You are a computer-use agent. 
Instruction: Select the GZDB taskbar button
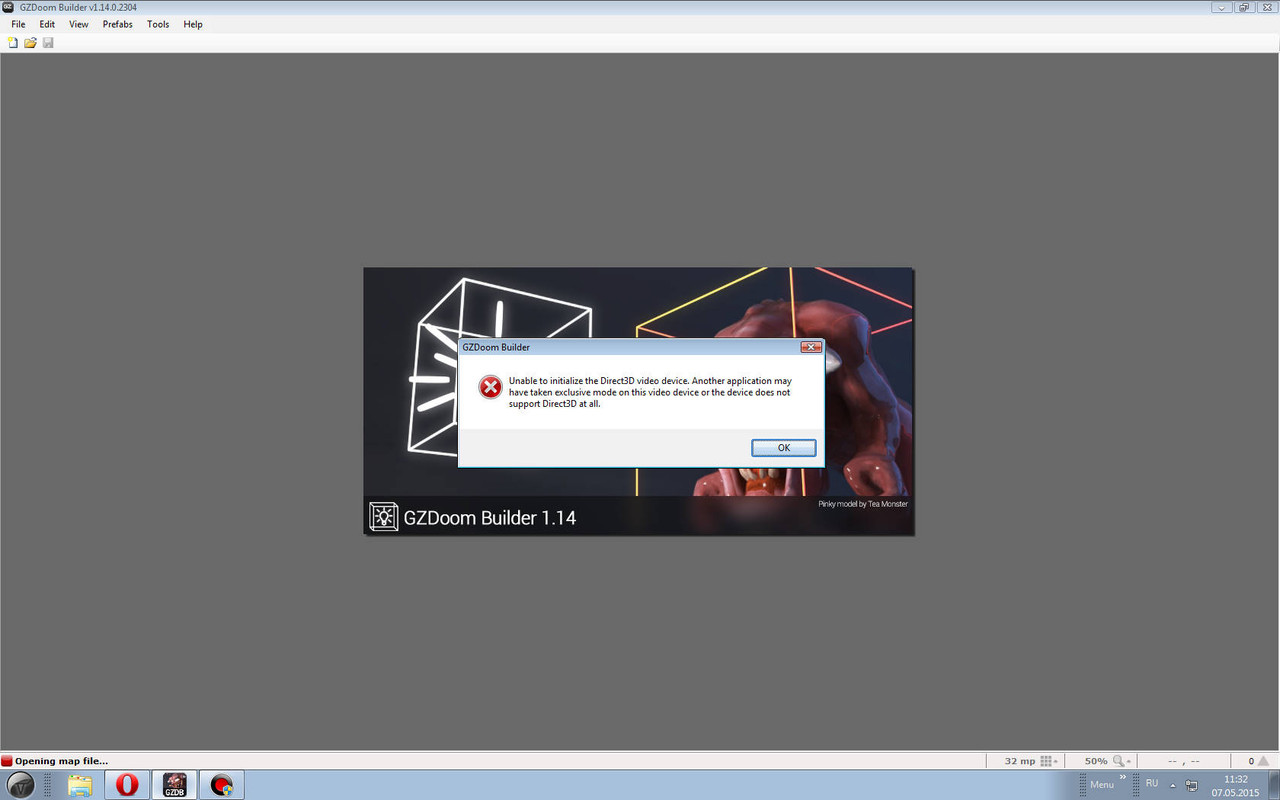click(175, 785)
